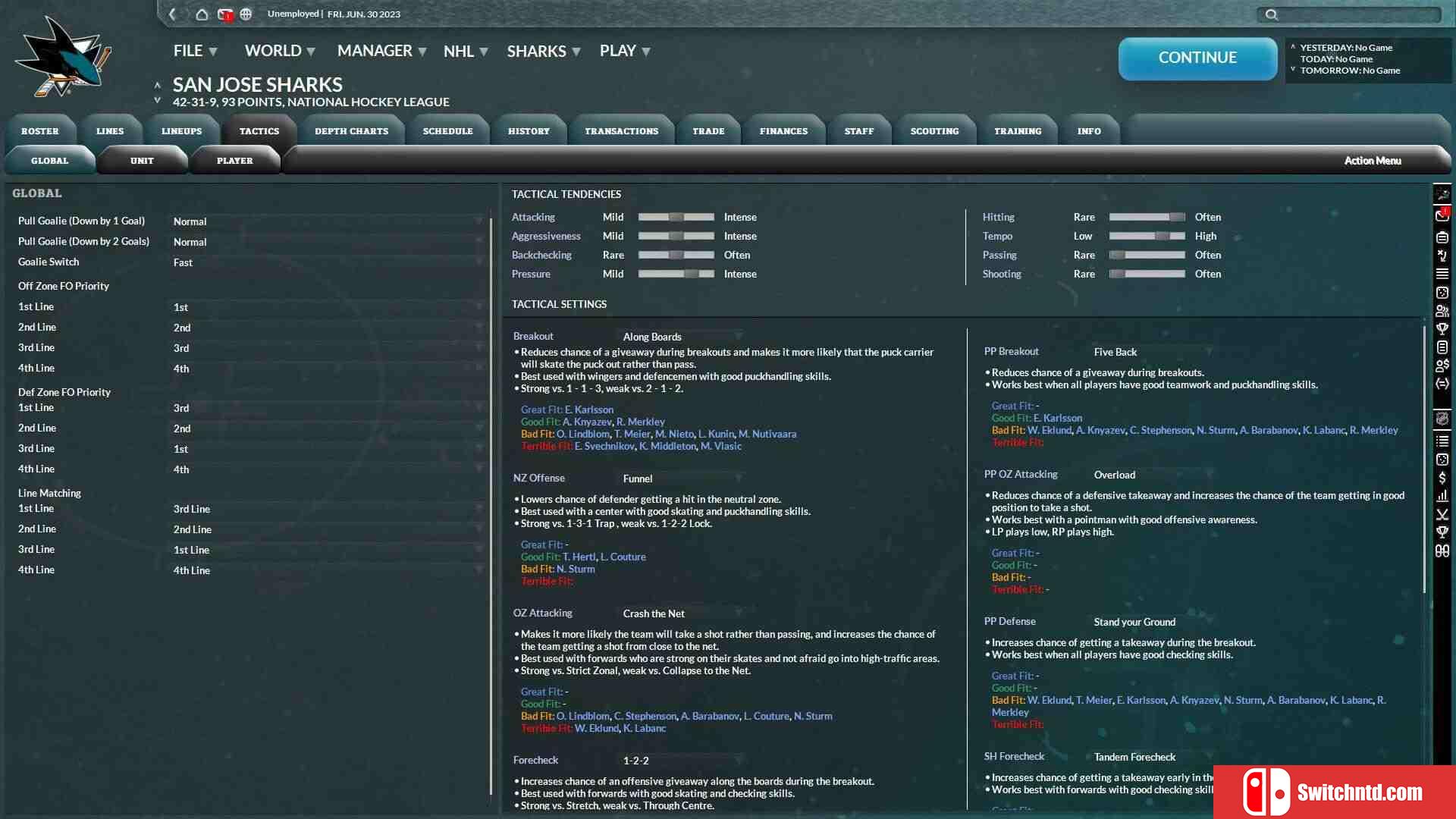Expand the WORLD menu
The image size is (1456, 819).
click(281, 50)
